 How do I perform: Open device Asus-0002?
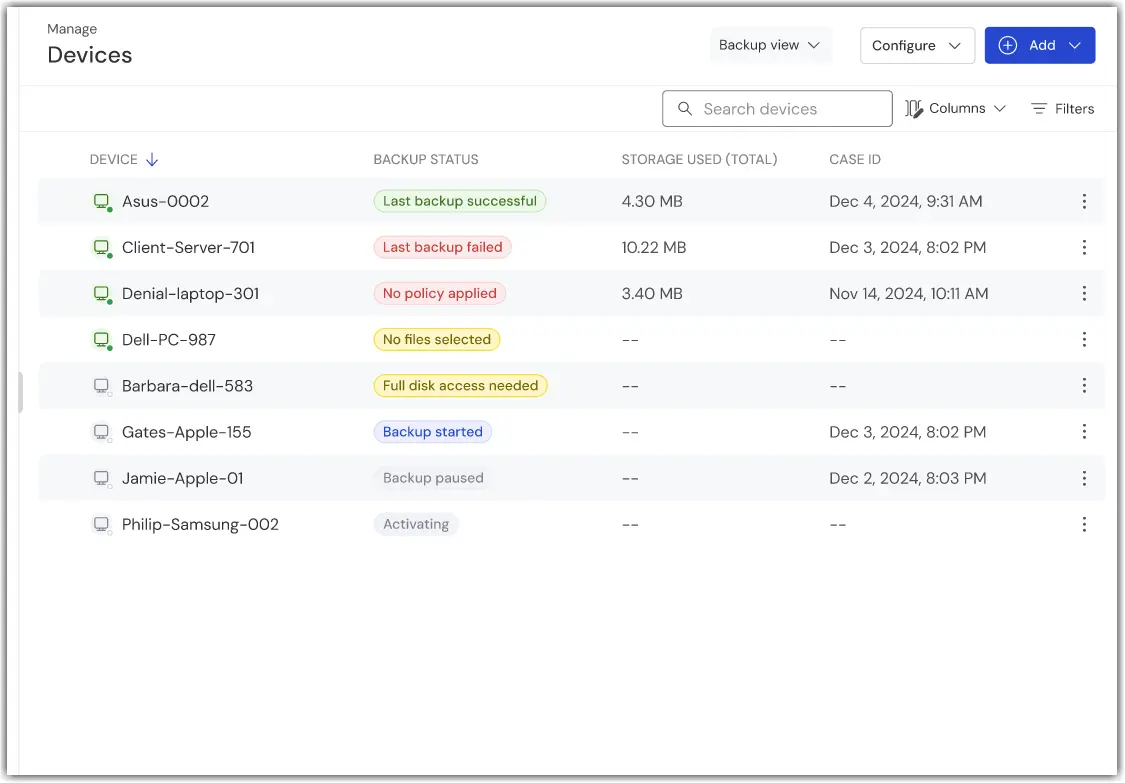(x=165, y=202)
